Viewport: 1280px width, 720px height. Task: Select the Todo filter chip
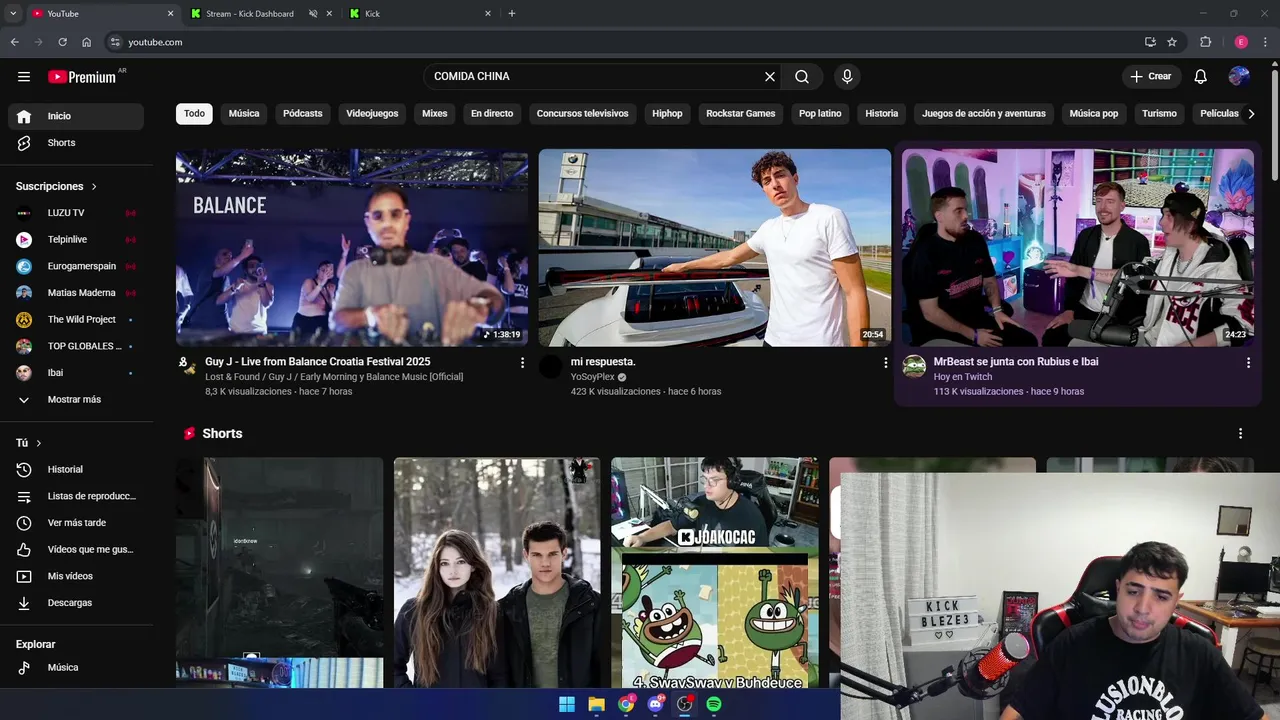point(194,114)
